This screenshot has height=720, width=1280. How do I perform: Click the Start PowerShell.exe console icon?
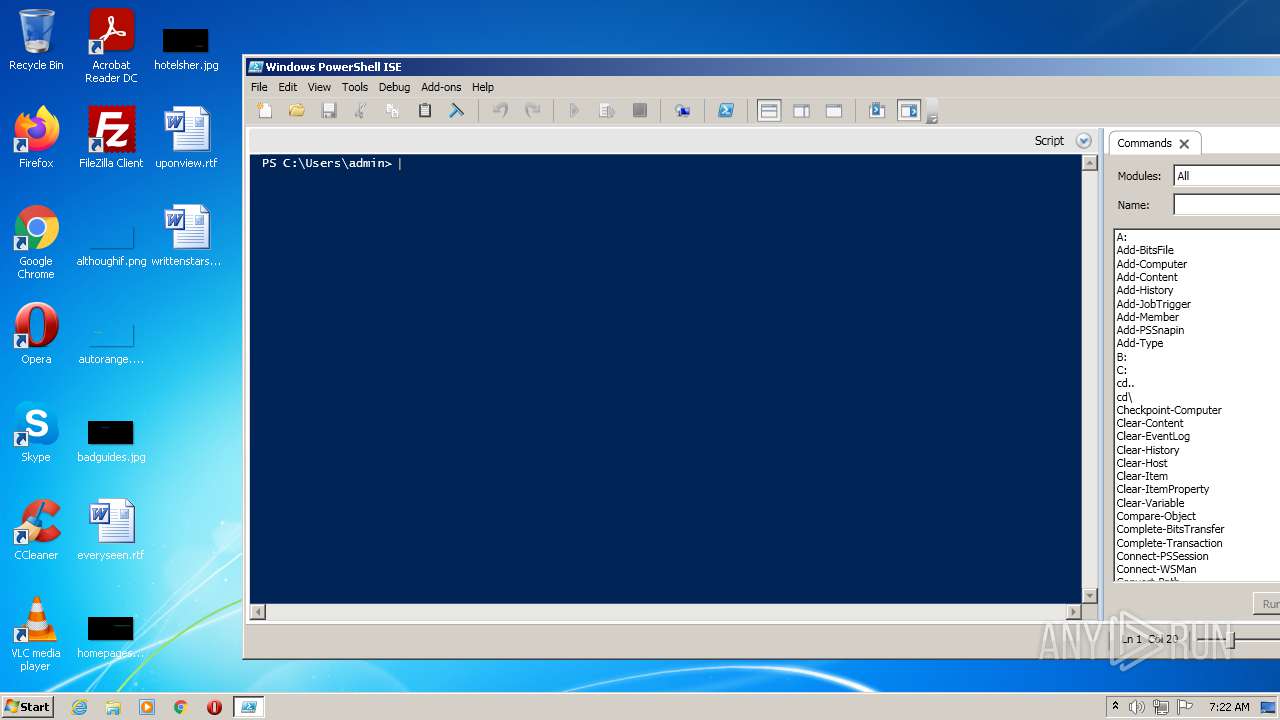(727, 111)
